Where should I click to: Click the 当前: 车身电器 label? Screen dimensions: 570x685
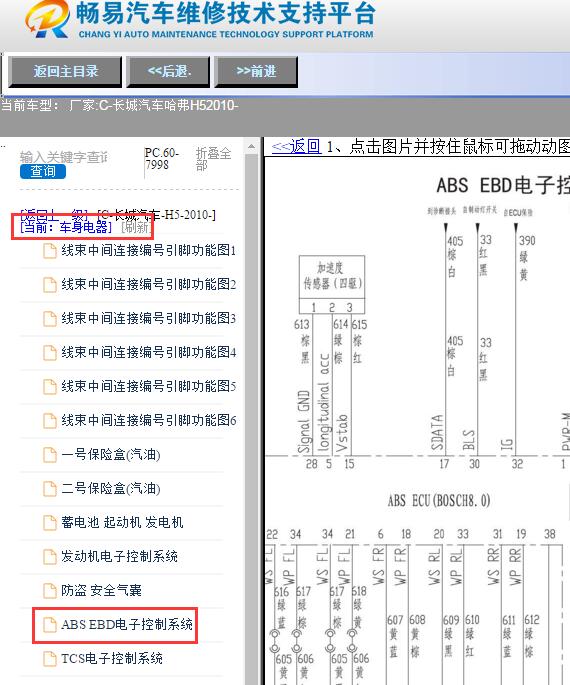pyautogui.click(x=66, y=227)
